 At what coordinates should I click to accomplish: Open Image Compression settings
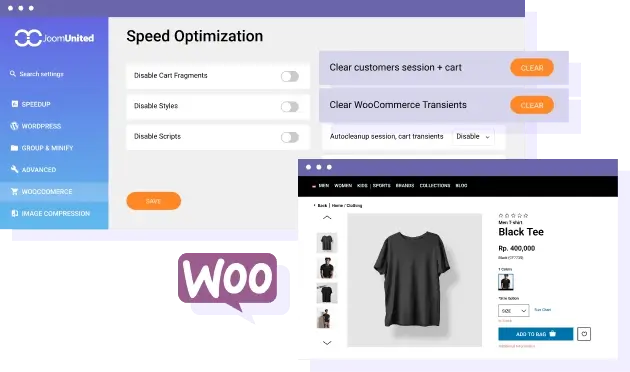[55, 213]
